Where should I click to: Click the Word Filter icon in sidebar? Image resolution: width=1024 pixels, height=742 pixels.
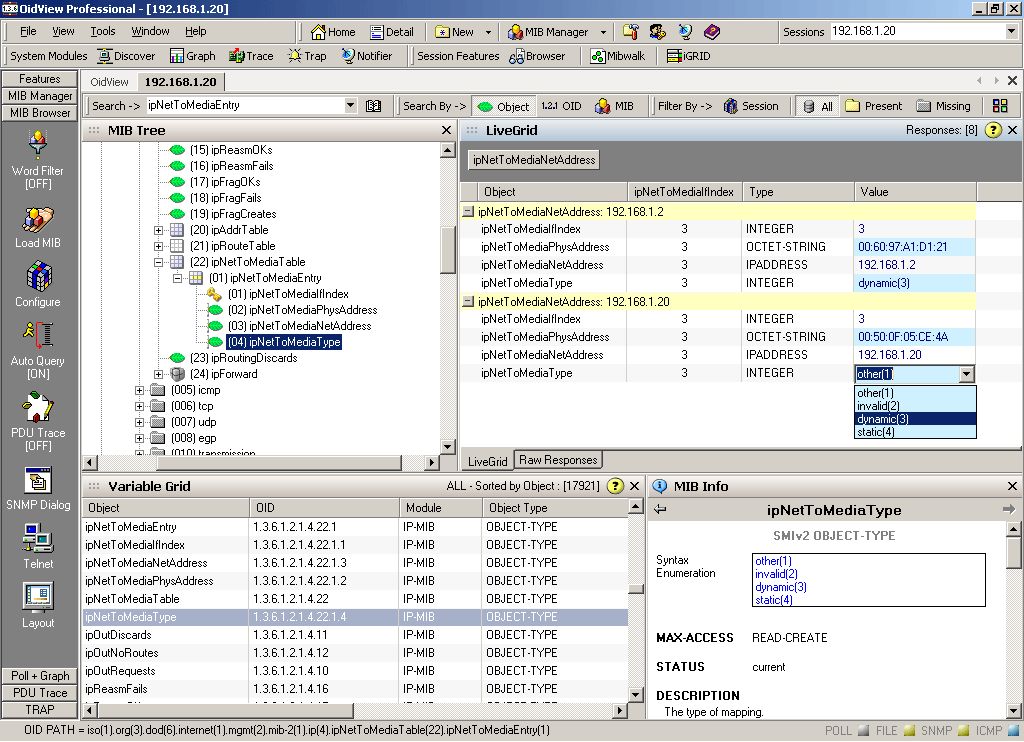(38, 146)
